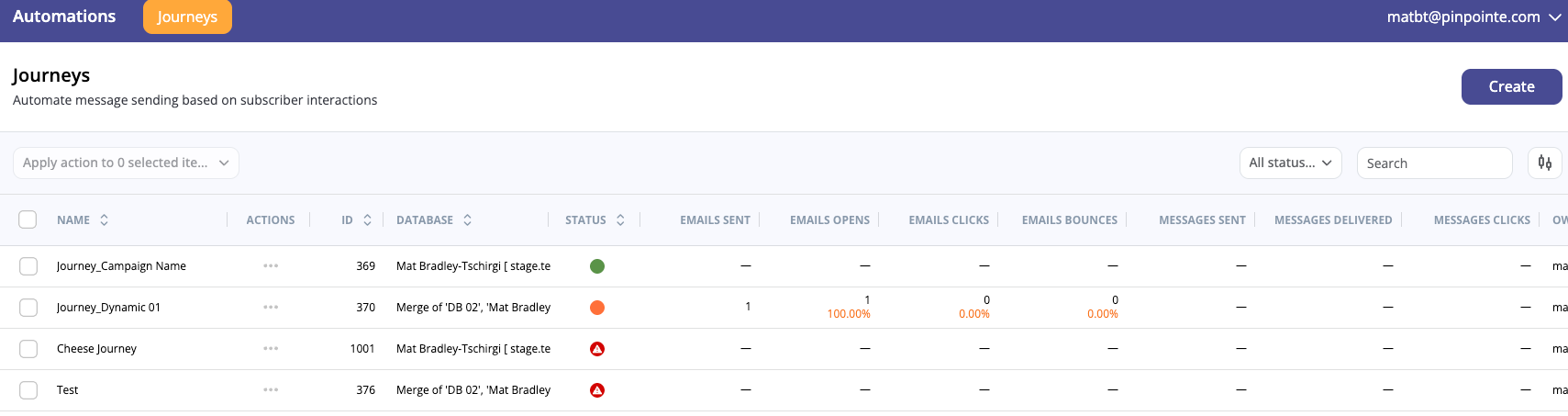The width and height of the screenshot is (1568, 416).
Task: Toggle the select-all checkbox in header
Action: (x=28, y=219)
